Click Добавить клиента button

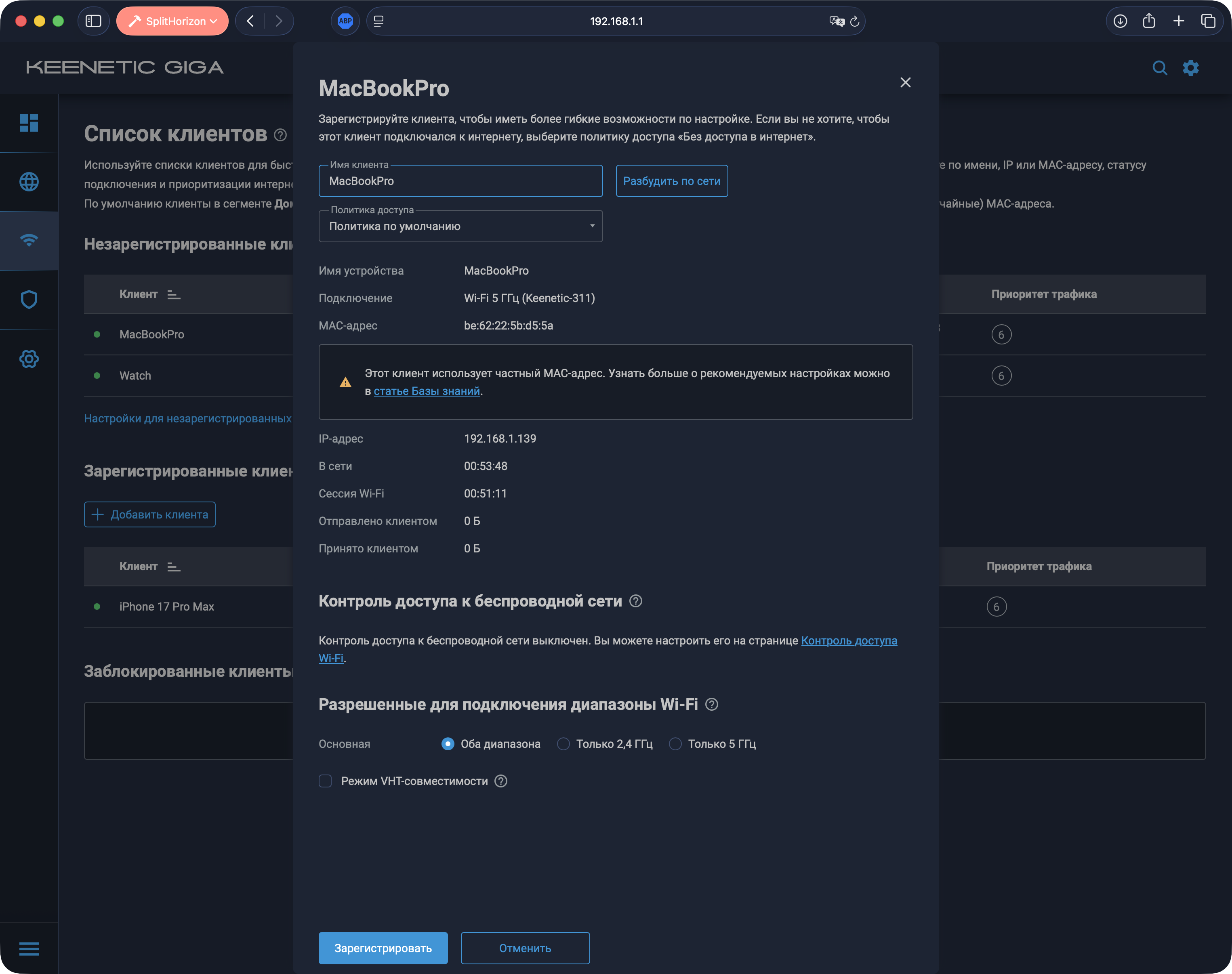coord(149,514)
